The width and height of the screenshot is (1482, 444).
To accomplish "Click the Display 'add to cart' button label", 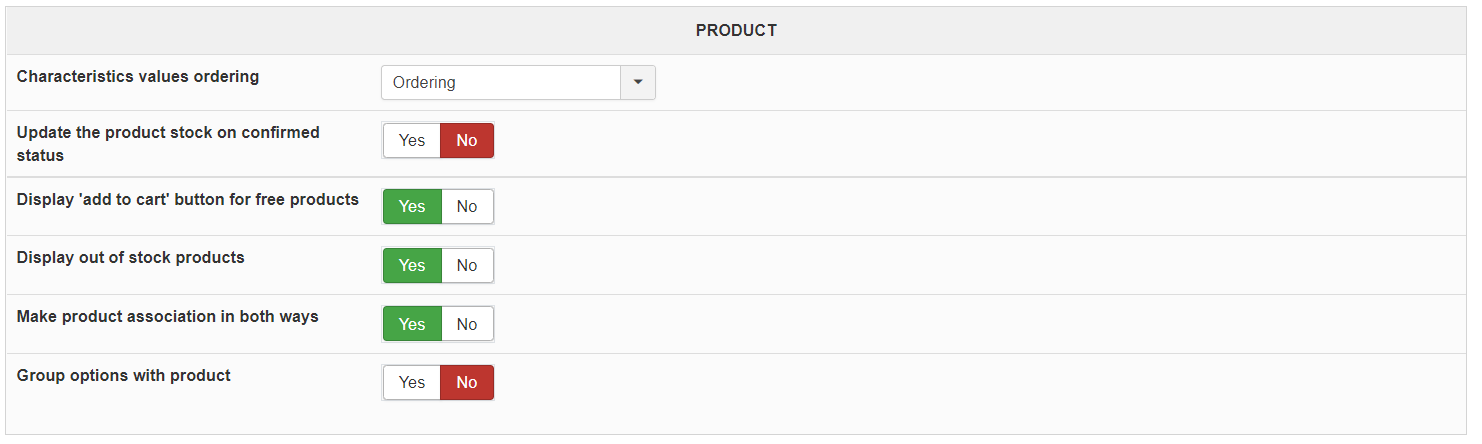I will click(188, 200).
